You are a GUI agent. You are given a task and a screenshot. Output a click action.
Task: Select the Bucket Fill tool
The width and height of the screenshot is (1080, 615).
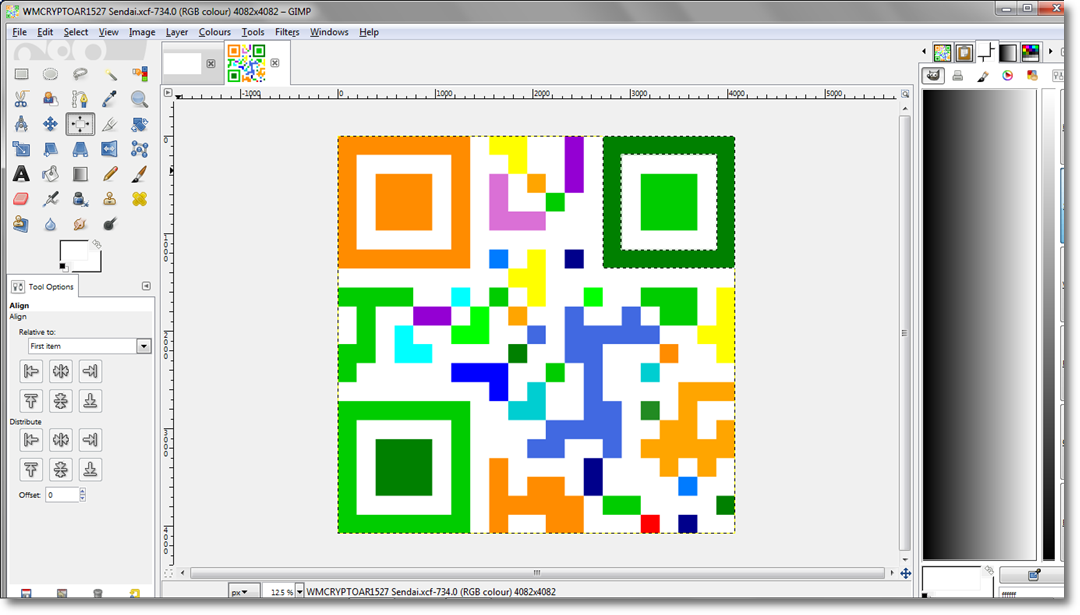click(50, 174)
